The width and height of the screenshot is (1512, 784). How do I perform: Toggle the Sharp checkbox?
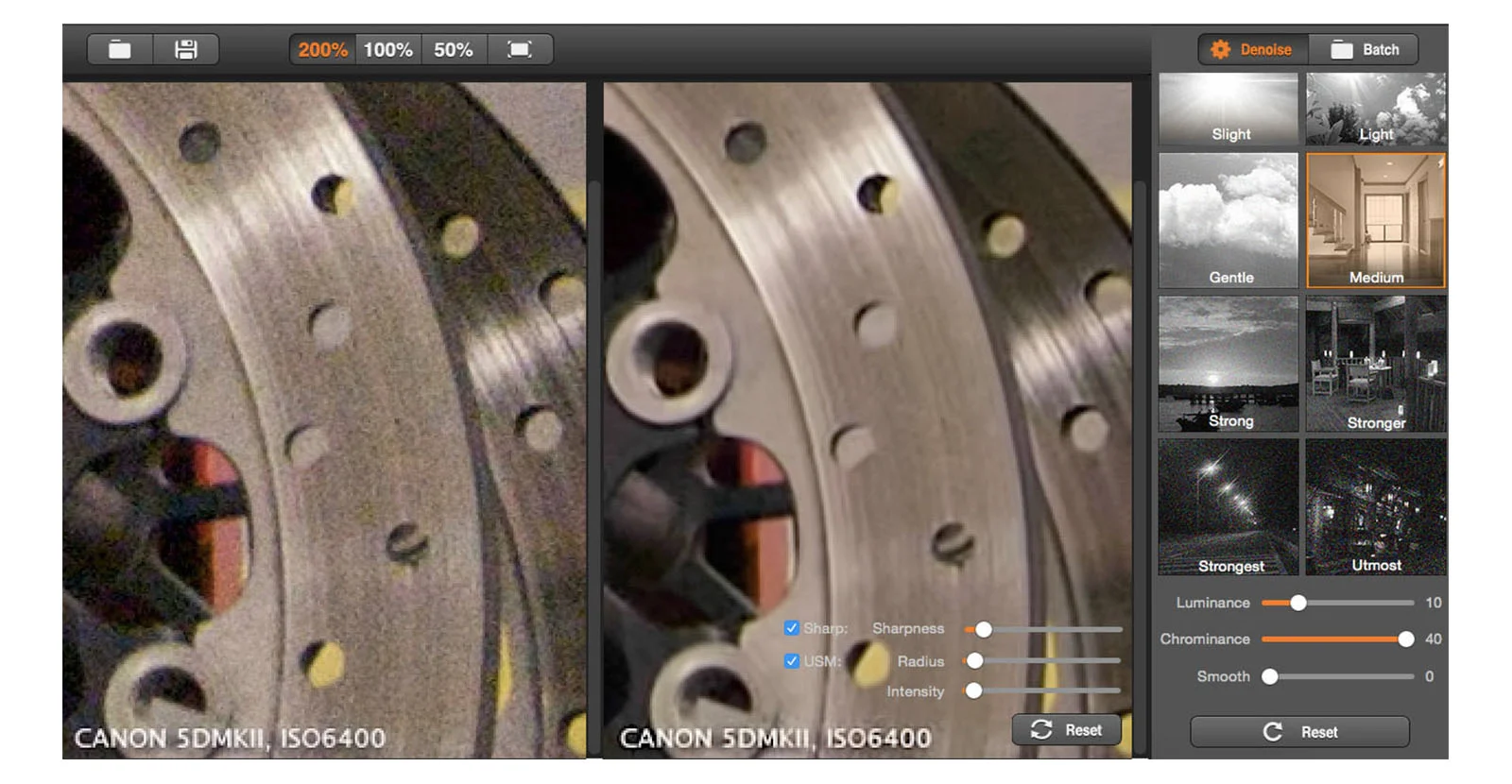[792, 628]
